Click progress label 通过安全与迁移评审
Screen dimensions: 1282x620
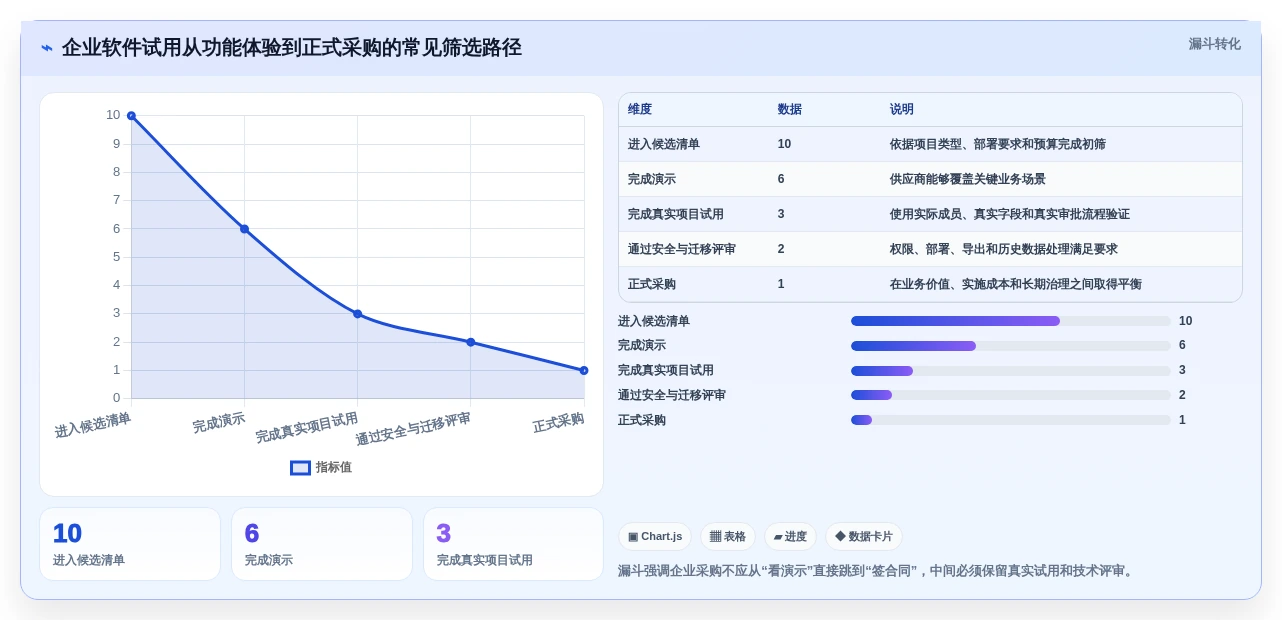tap(672, 395)
